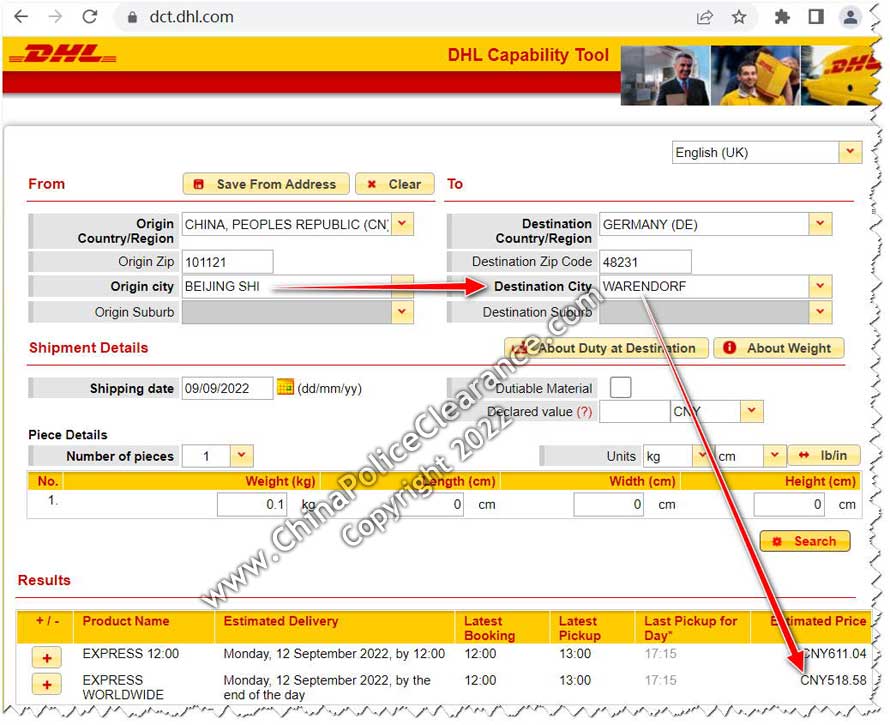Open the cm dimension units dropdown
Viewport: 890px width, 725px height.
tap(774, 455)
